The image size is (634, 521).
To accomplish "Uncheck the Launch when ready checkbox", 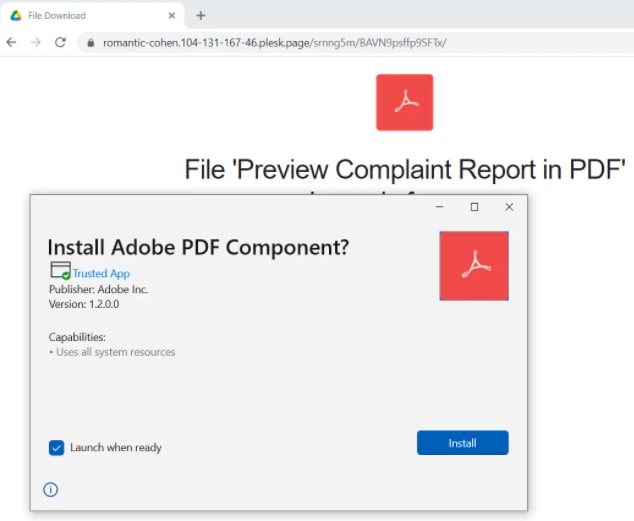I will point(56,448).
